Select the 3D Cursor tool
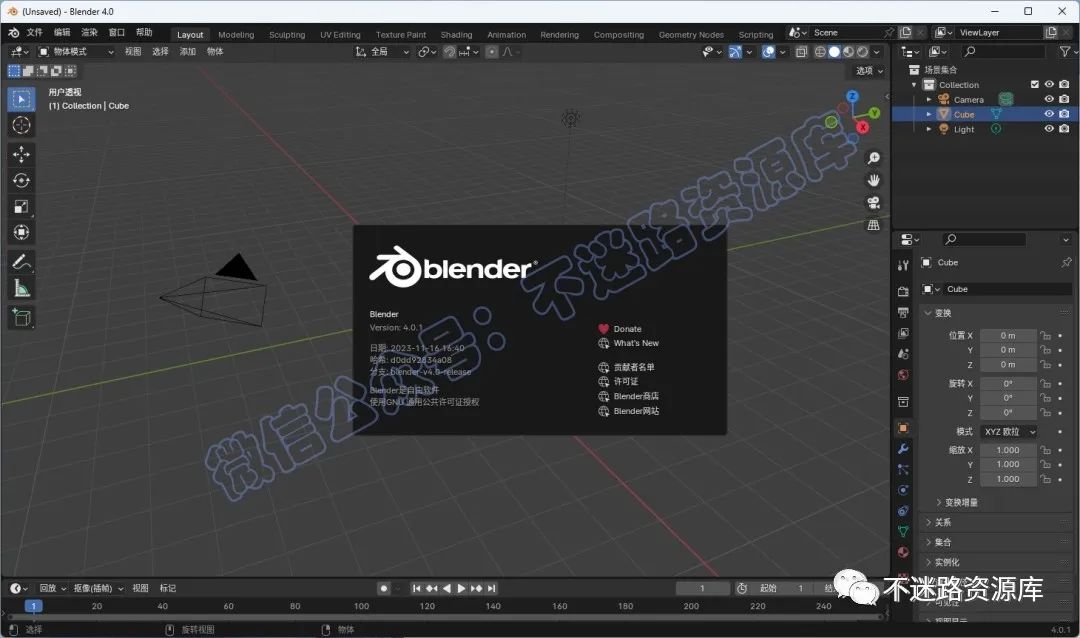Image resolution: width=1080 pixels, height=638 pixels. point(21,125)
